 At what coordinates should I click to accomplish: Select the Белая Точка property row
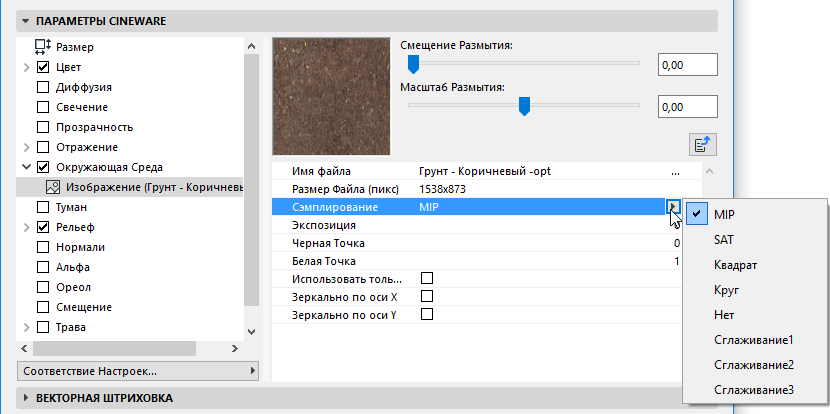point(476,261)
